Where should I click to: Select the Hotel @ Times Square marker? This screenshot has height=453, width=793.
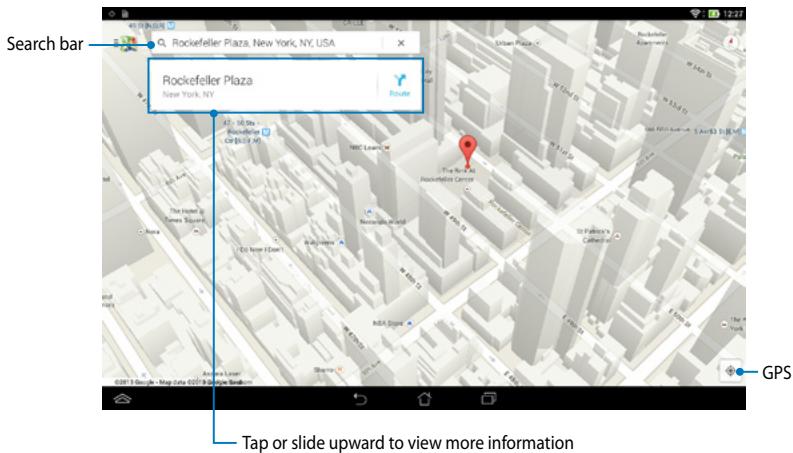pyautogui.click(x=197, y=231)
